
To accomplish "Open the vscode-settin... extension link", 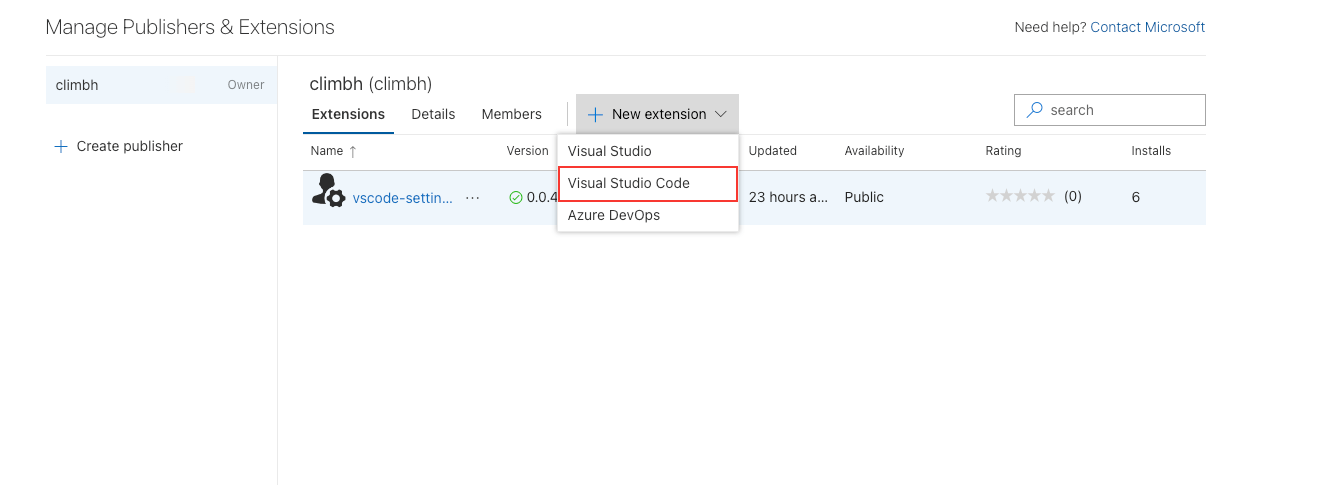I will point(402,198).
